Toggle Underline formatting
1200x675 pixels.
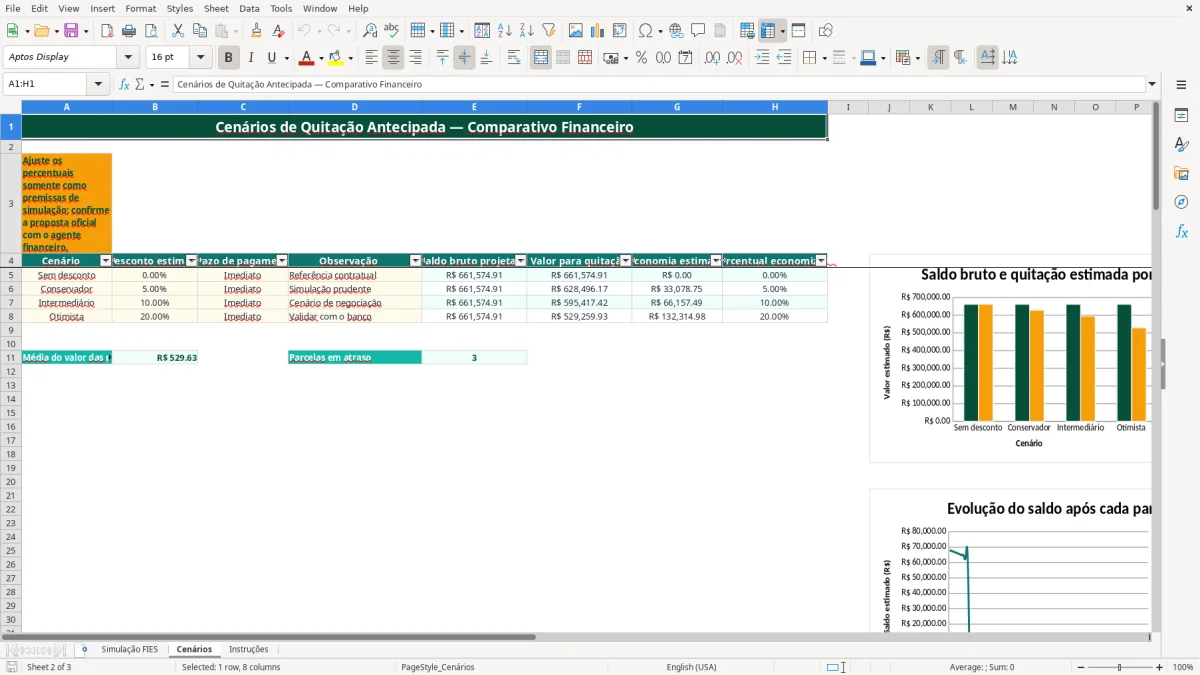[x=271, y=58]
